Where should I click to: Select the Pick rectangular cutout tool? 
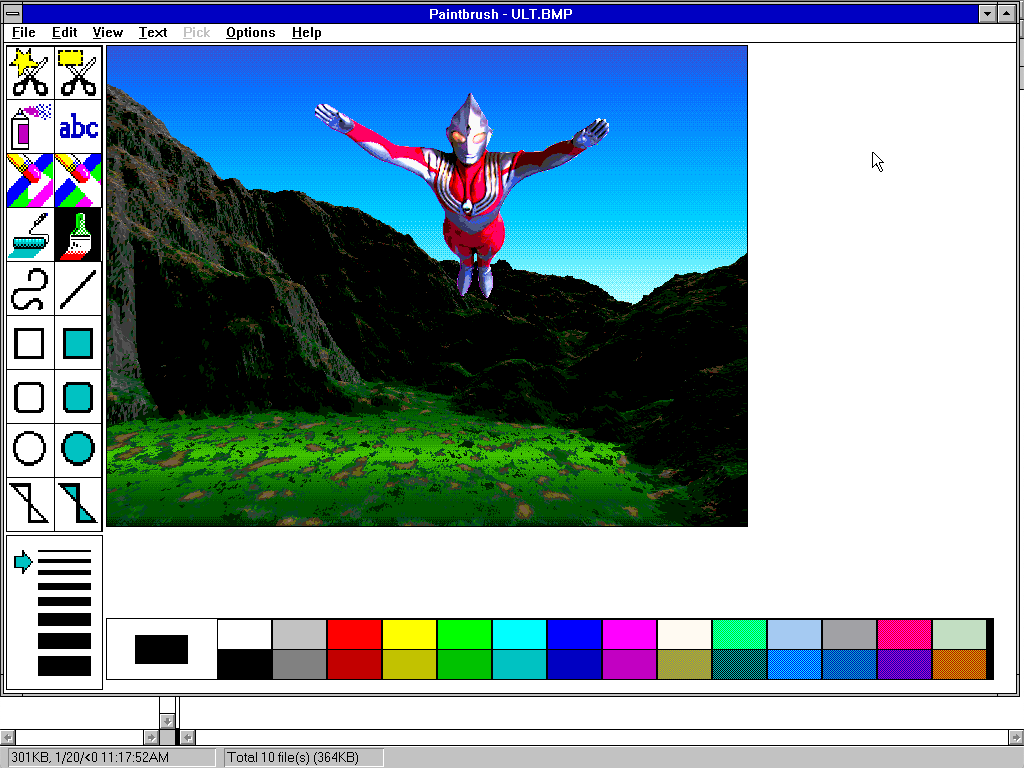pyautogui.click(x=78, y=72)
